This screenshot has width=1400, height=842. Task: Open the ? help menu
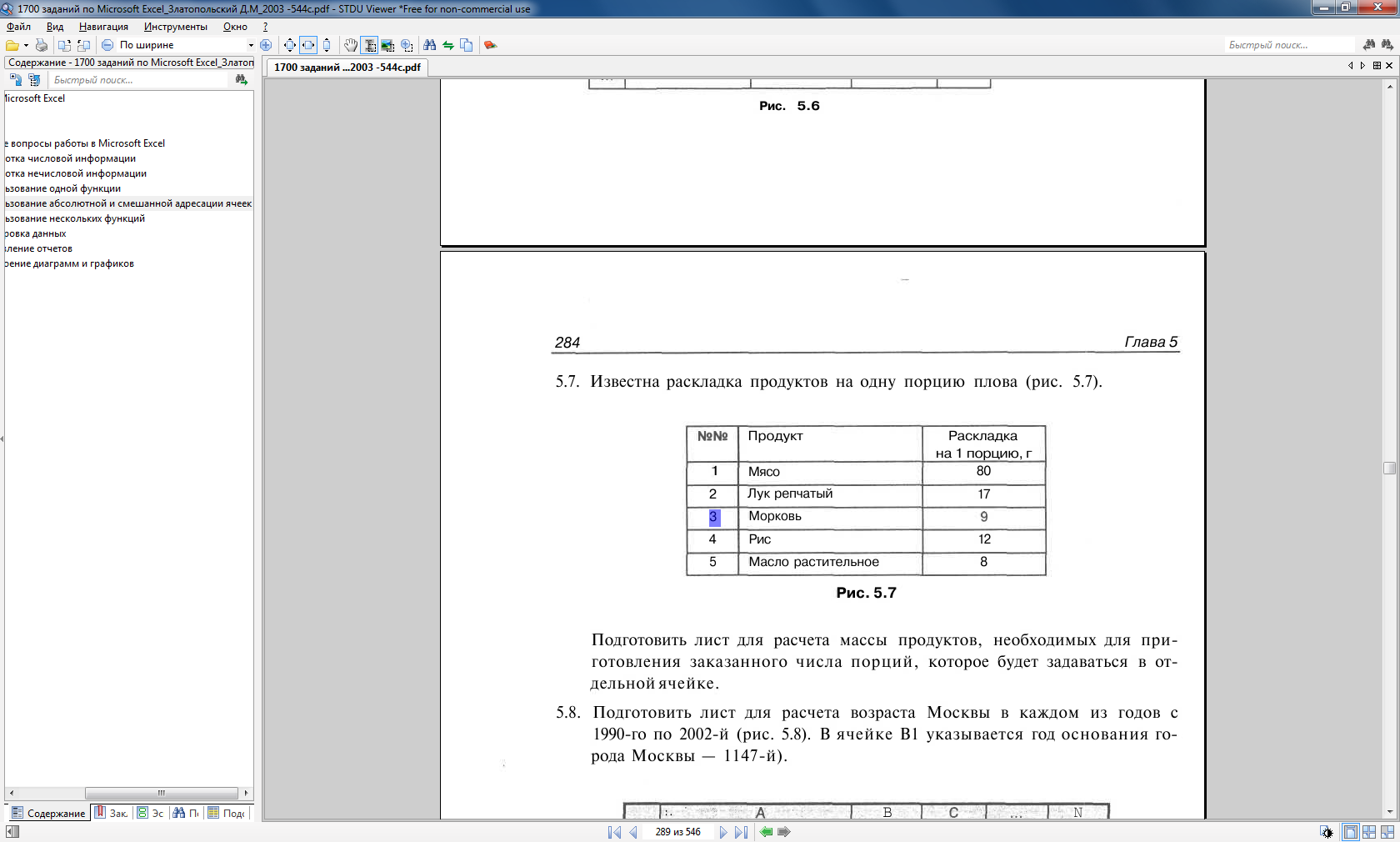click(x=265, y=27)
